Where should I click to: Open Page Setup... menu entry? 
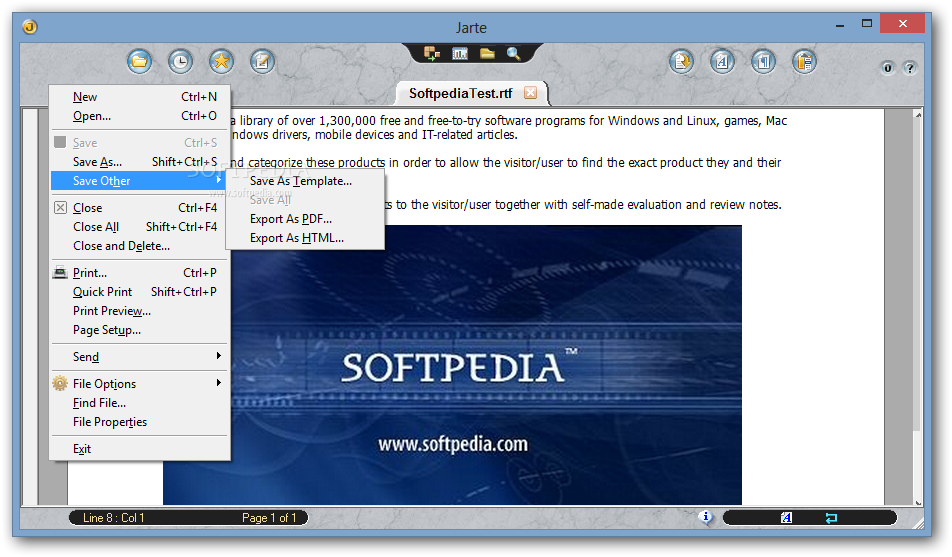pos(141,330)
